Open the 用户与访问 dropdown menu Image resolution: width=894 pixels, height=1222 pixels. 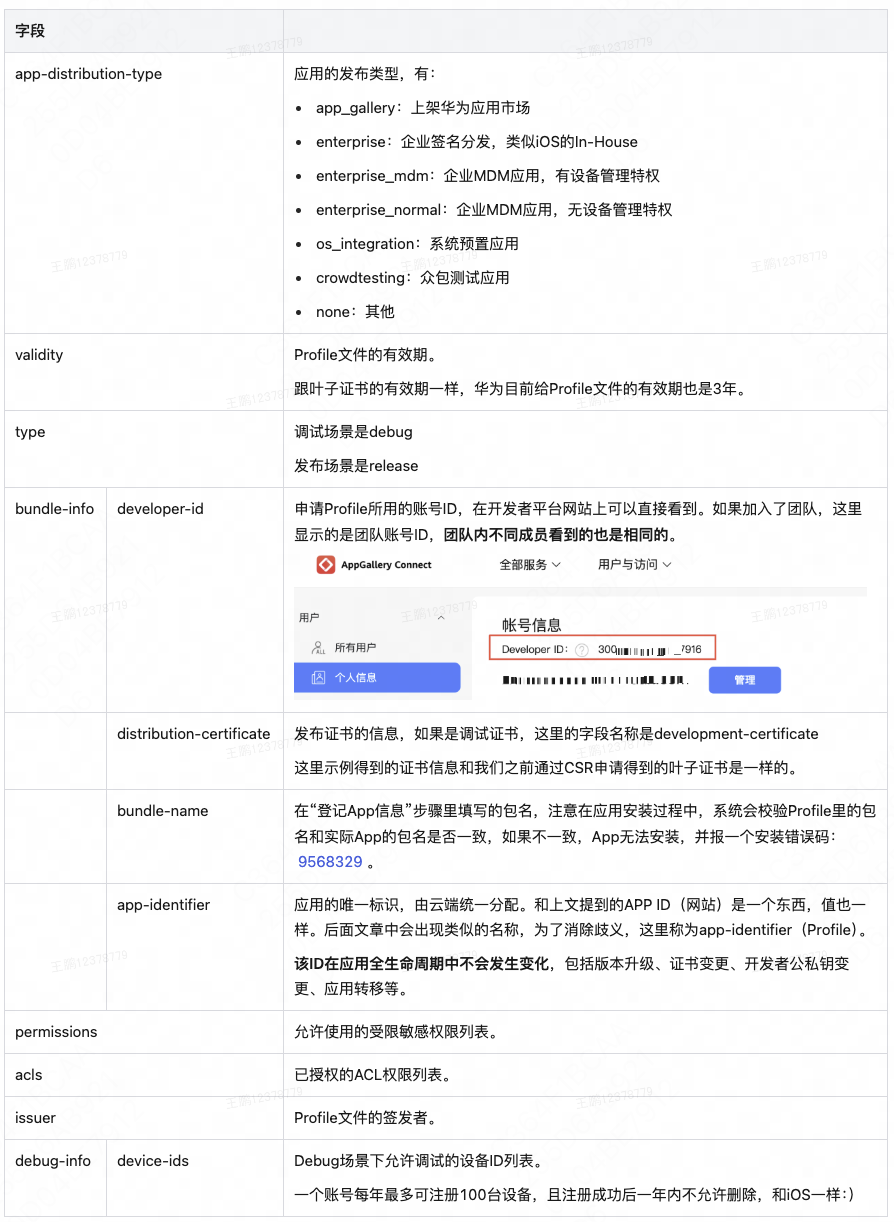point(634,565)
